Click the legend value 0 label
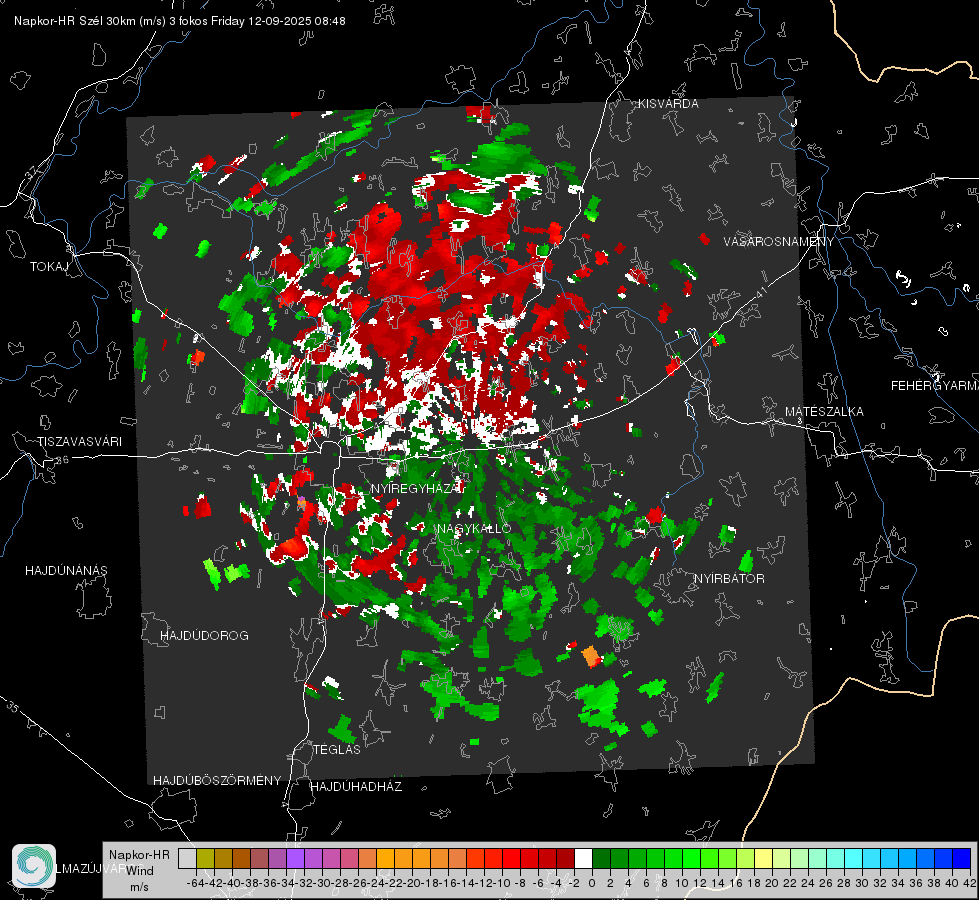Screen dimensions: 979x900 coord(592,883)
